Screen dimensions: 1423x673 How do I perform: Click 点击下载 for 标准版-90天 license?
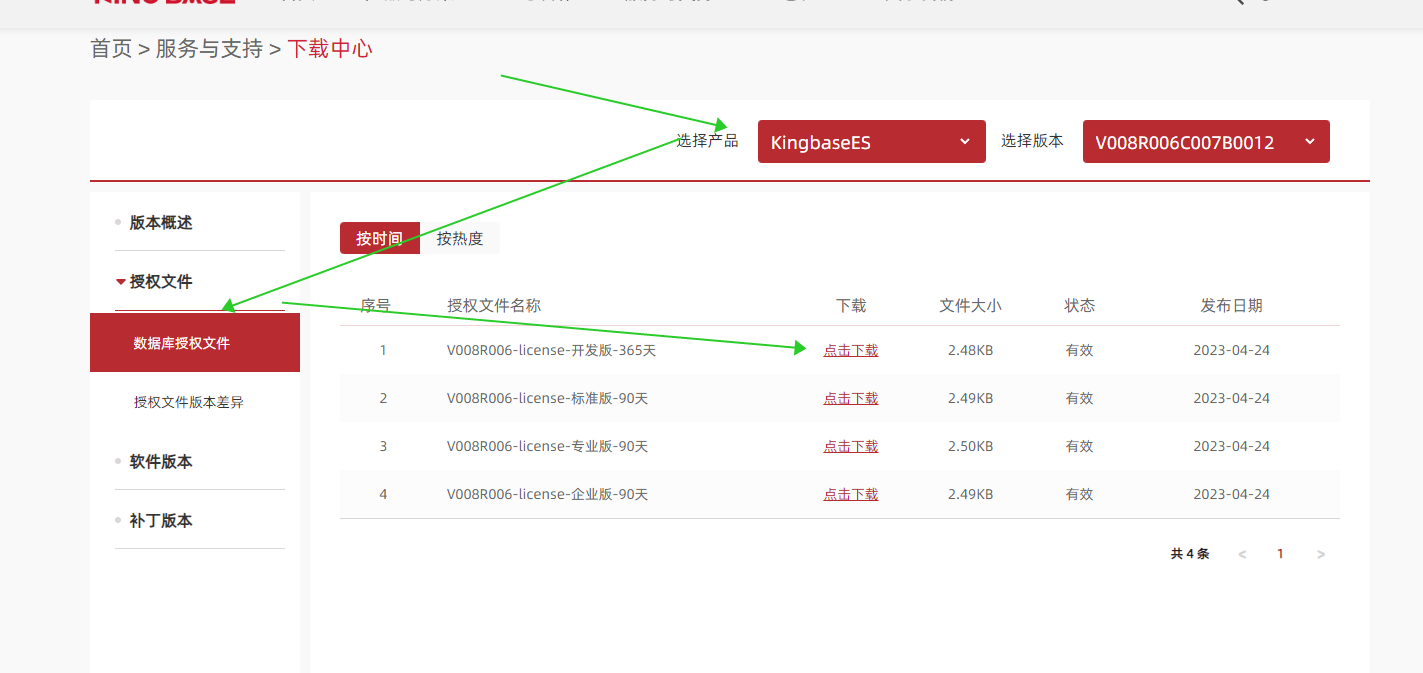click(851, 398)
